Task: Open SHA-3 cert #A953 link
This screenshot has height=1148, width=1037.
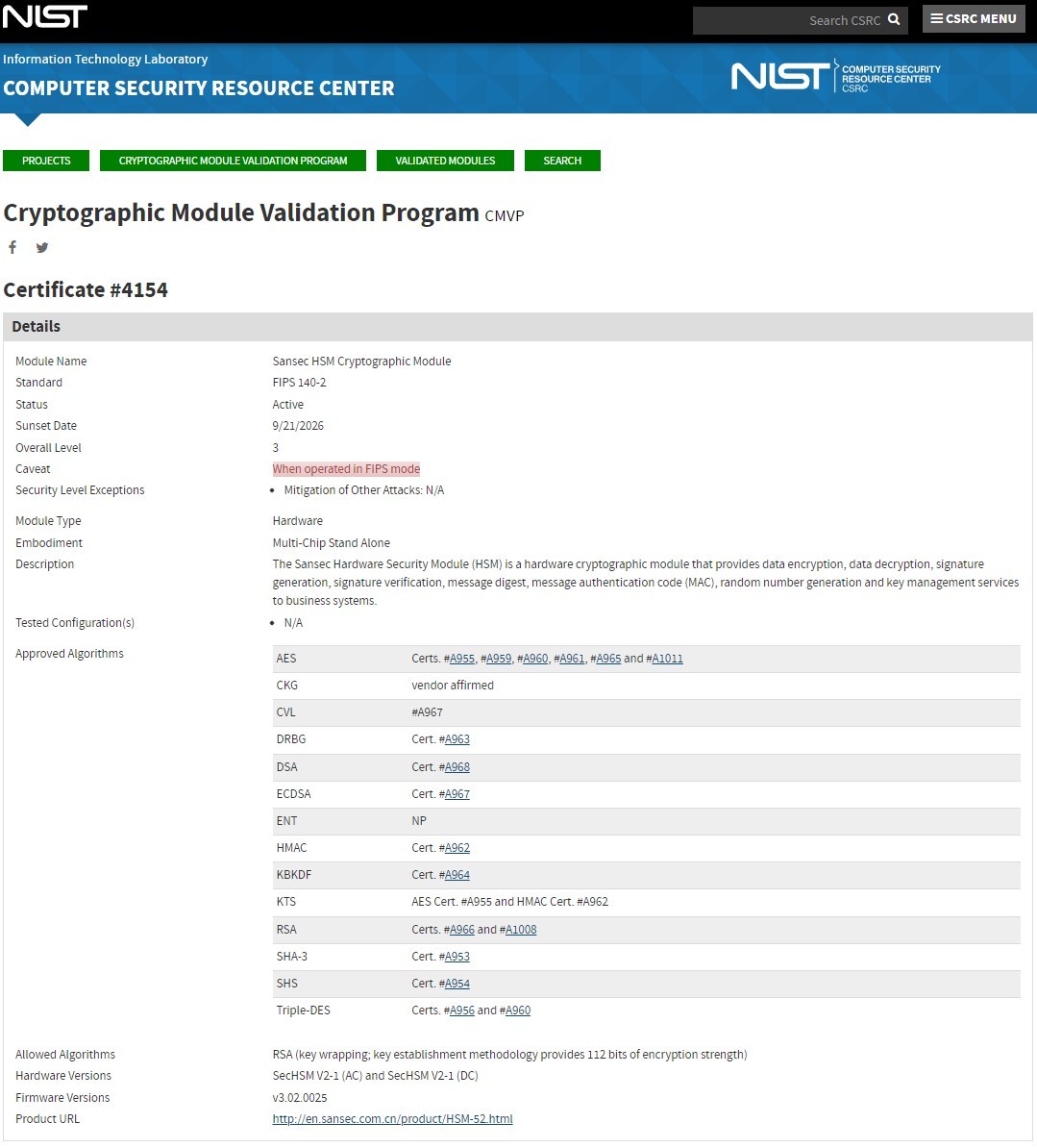Action: pos(457,957)
